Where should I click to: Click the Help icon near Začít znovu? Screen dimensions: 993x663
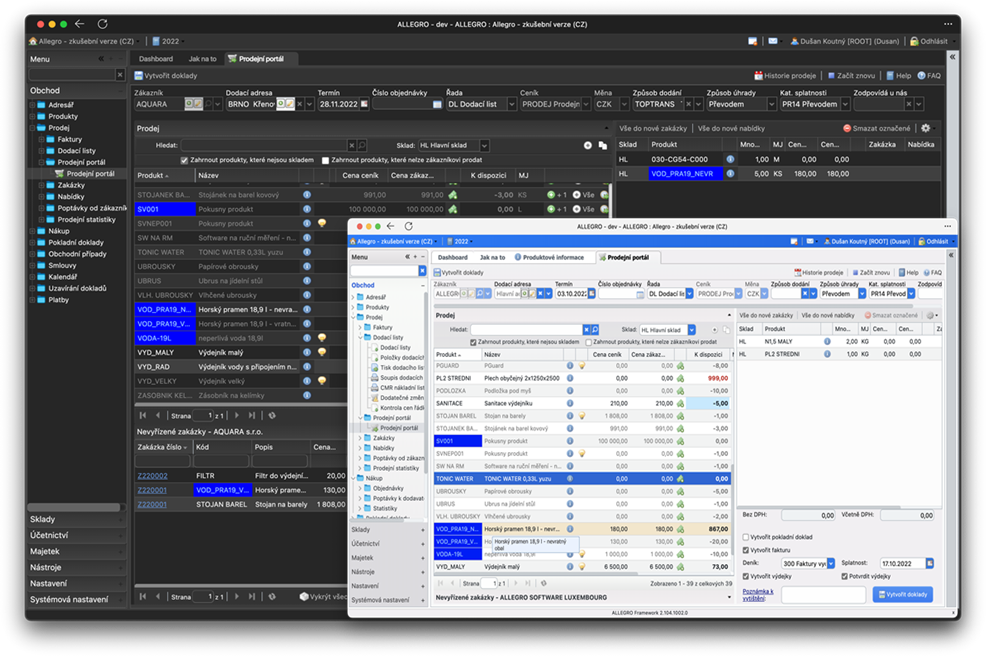point(889,75)
